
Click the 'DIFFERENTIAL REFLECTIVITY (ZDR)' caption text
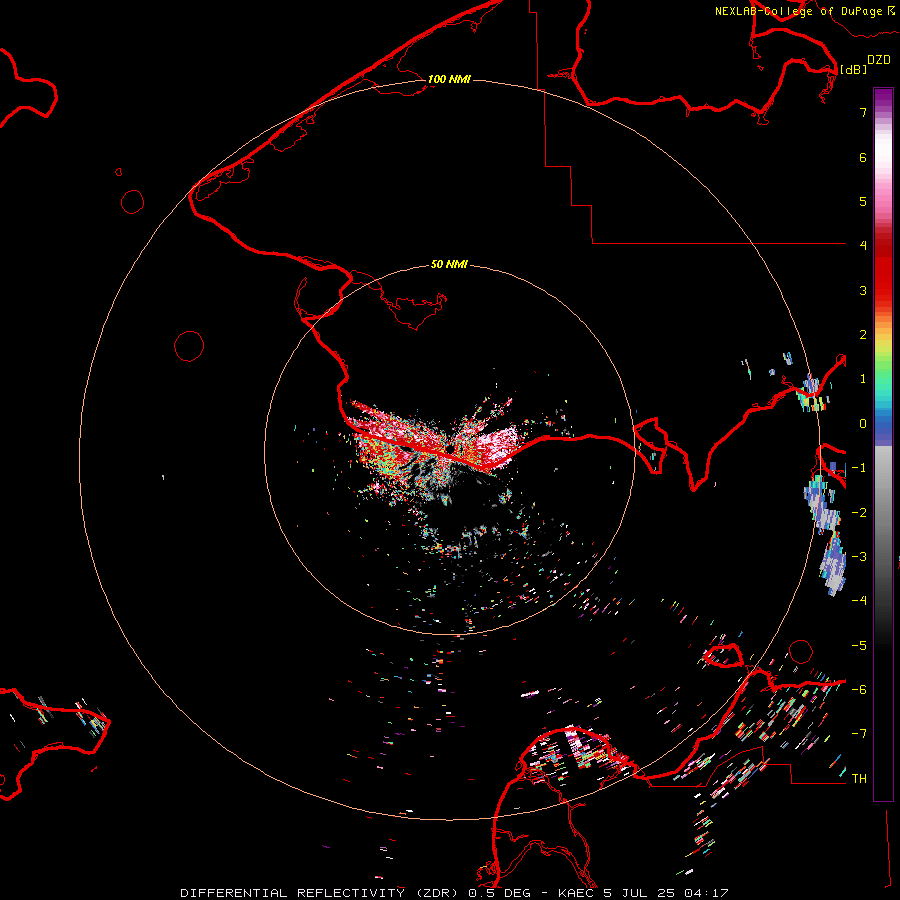click(321, 893)
